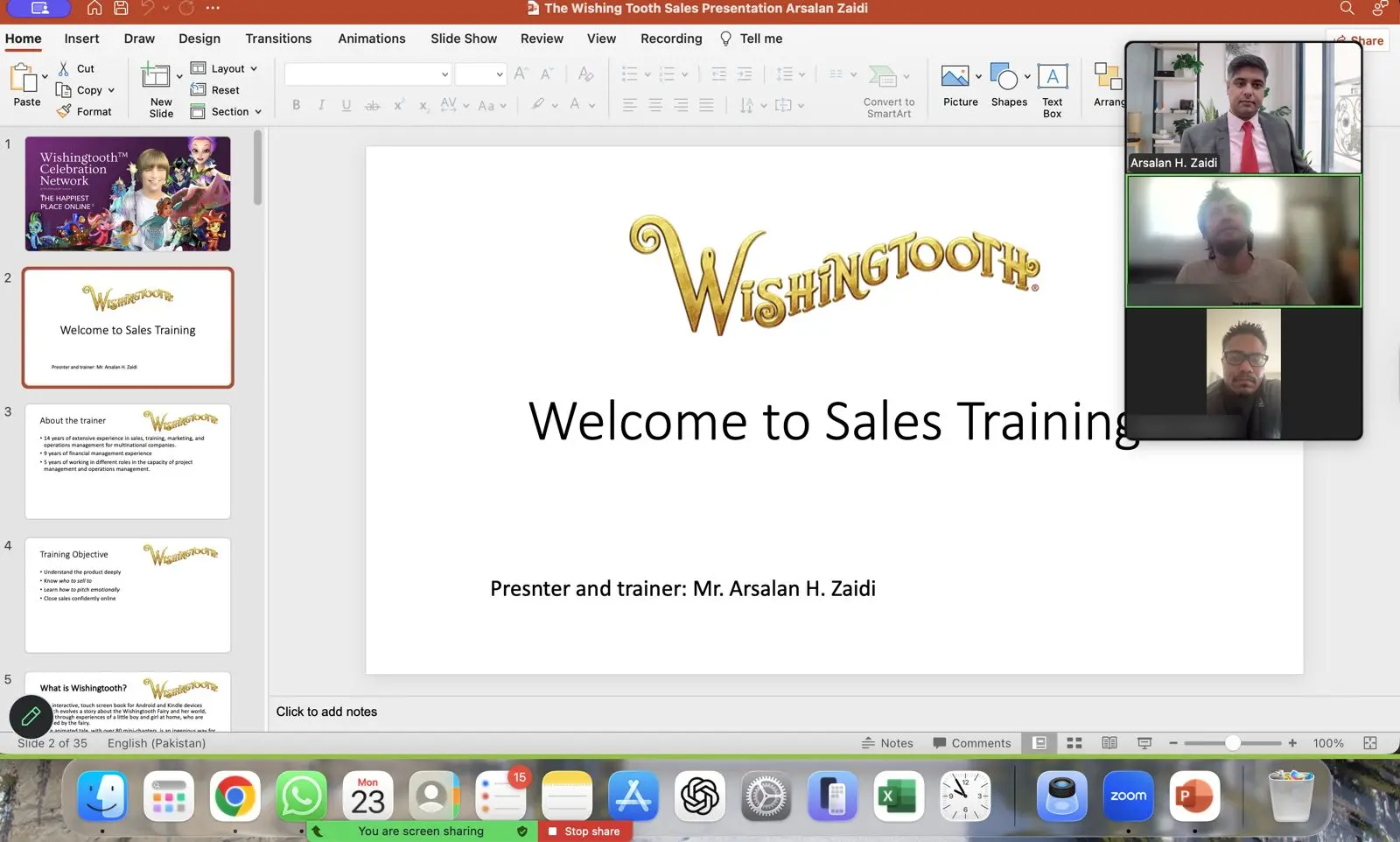Screen dimensions: 1400x842
Task: Click the Format painter brush
Action: pyautogui.click(x=64, y=111)
